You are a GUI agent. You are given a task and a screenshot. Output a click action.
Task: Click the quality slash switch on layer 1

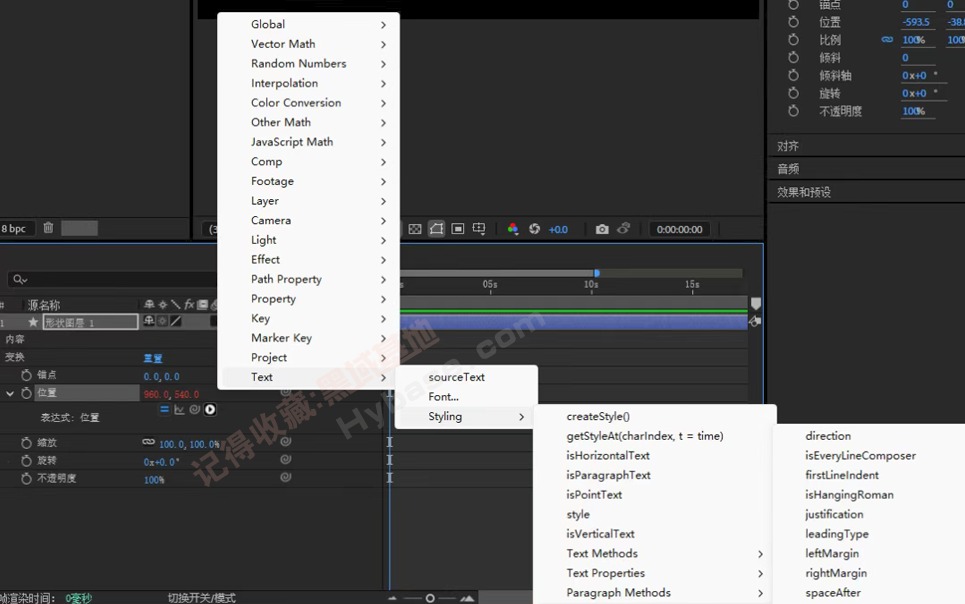click(176, 321)
